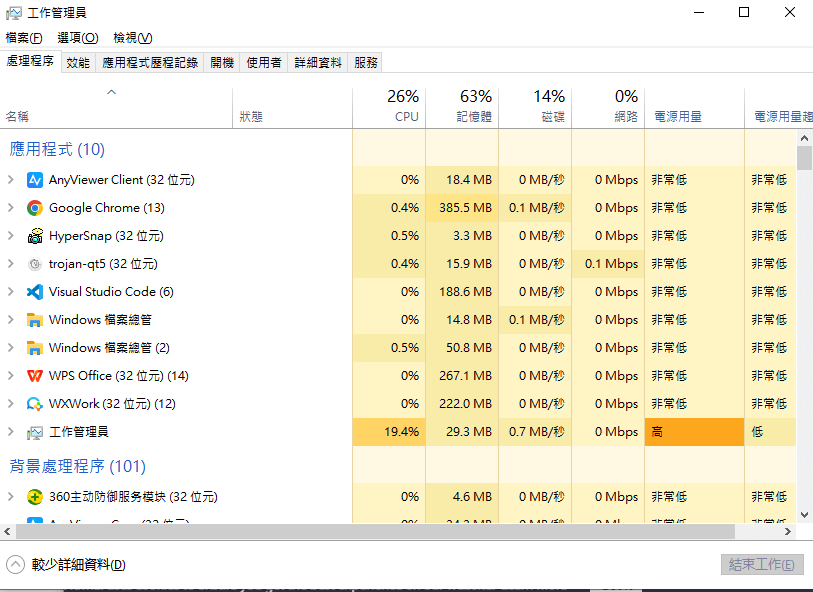Click the horizontal scrollbar at the bottom
The width and height of the screenshot is (813, 592).
point(400,531)
